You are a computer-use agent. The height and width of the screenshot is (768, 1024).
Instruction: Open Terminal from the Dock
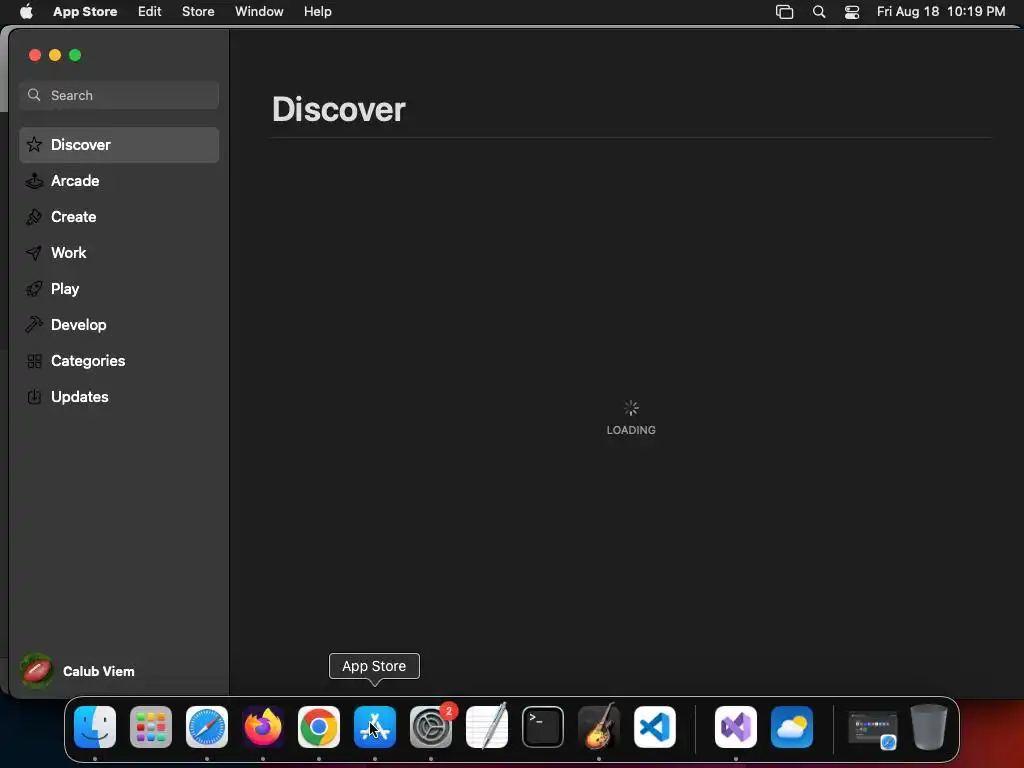pyautogui.click(x=543, y=727)
